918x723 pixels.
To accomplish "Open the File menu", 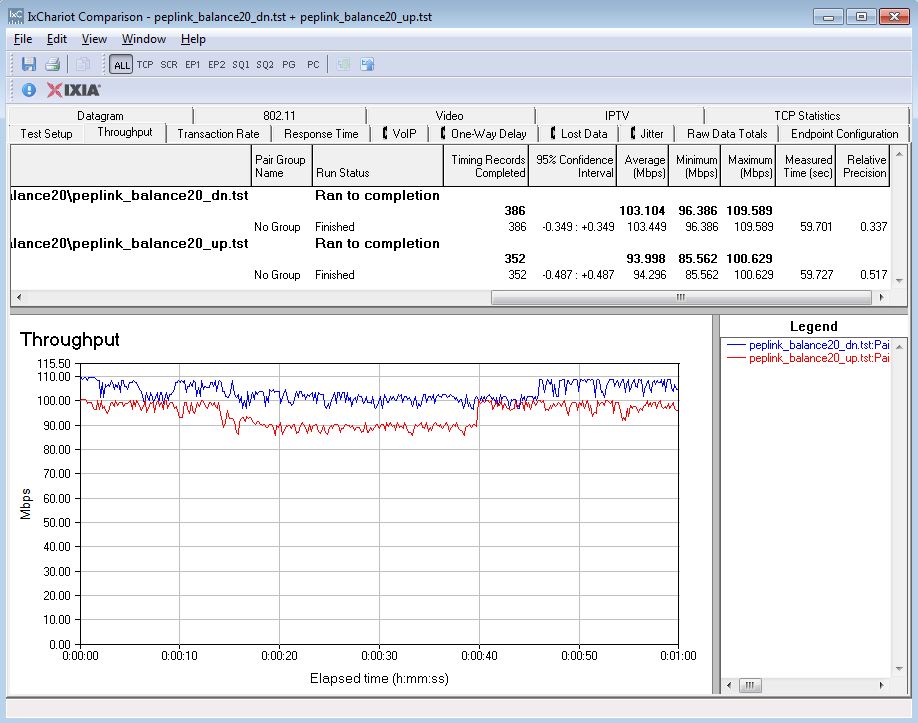I will [23, 39].
